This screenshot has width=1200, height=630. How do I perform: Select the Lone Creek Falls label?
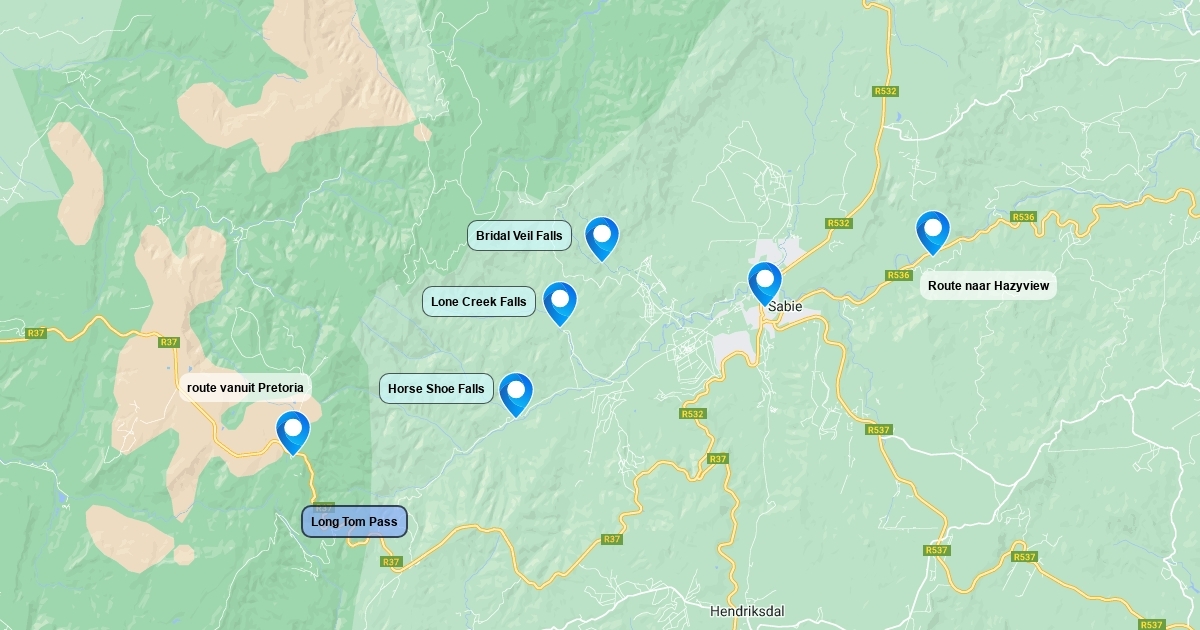[479, 302]
